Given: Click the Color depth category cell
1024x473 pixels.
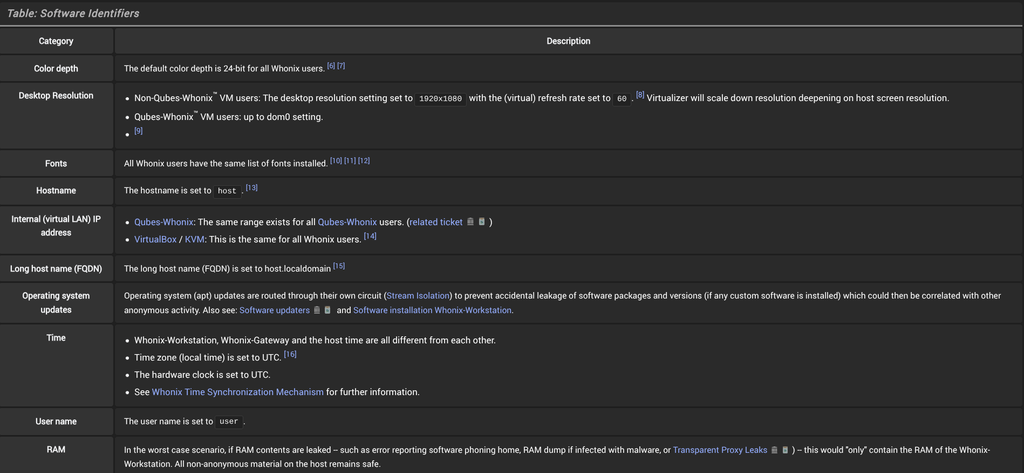Looking at the screenshot, I should pyautogui.click(x=56, y=68).
